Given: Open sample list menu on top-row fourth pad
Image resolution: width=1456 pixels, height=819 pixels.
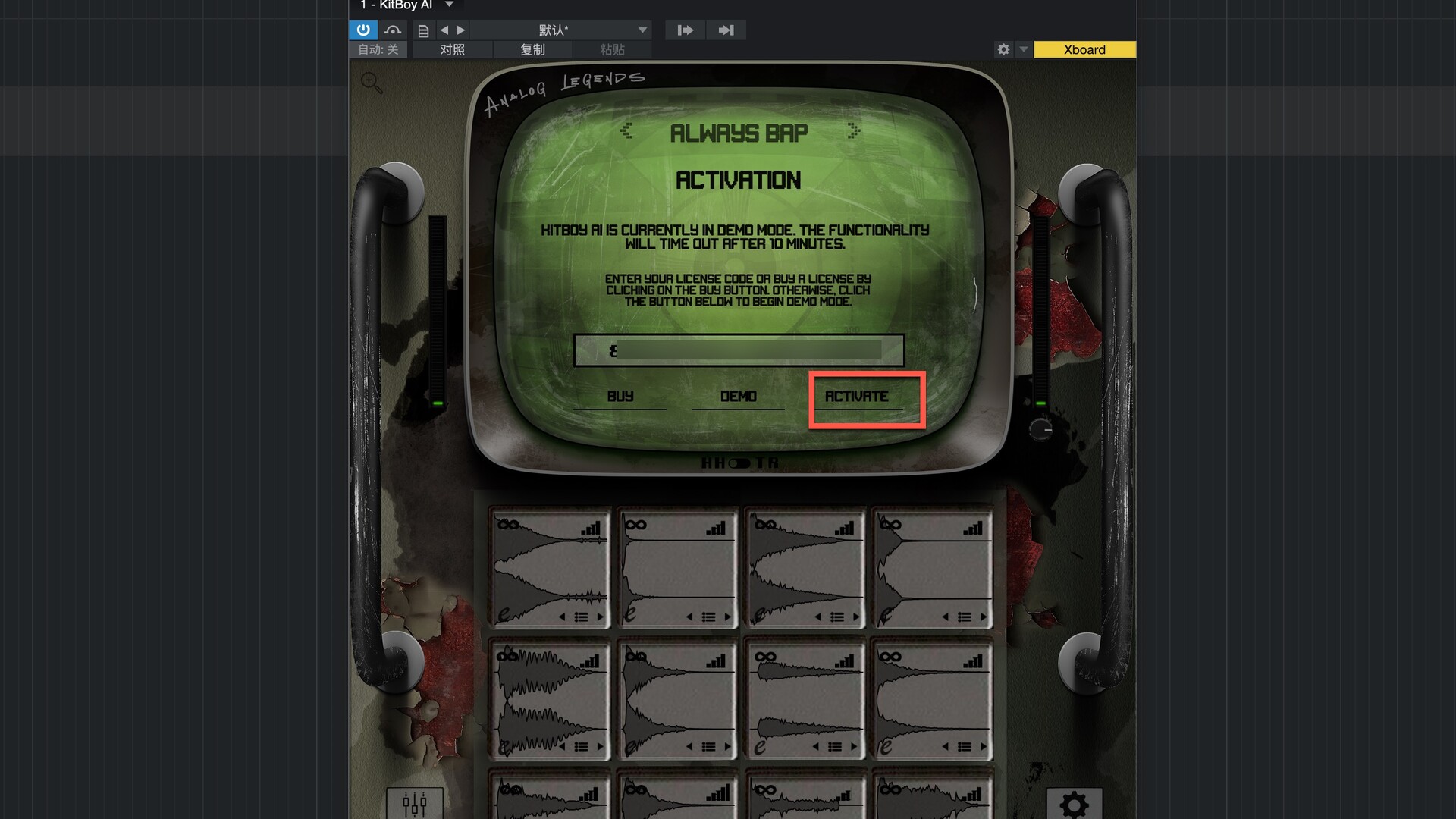Looking at the screenshot, I should tap(965, 617).
